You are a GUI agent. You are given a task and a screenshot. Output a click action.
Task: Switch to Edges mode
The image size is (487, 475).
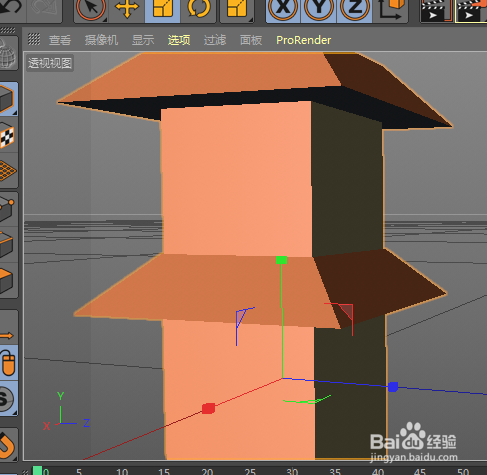click(x=8, y=244)
